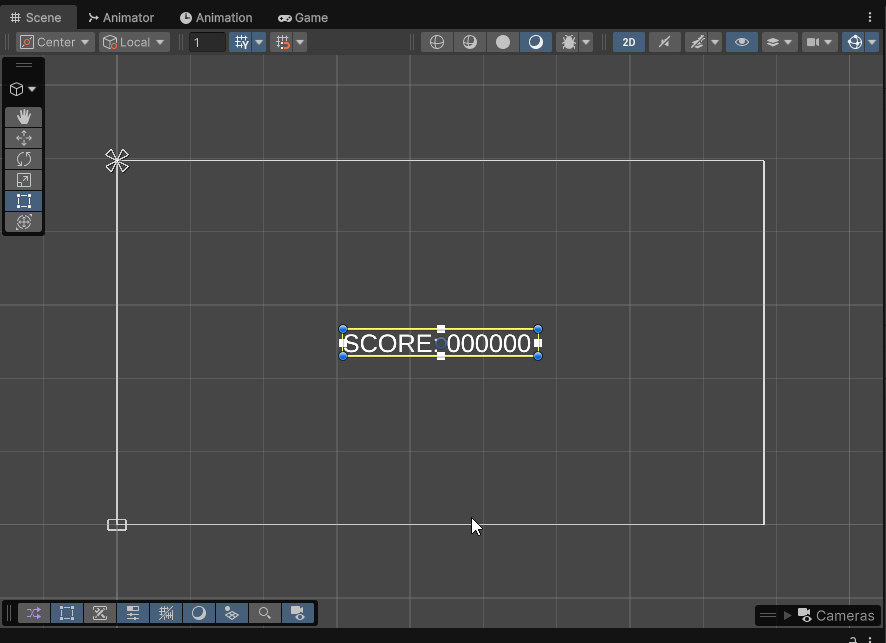
Task: Open grid visibility options dropdown arrow
Action: coord(259,42)
